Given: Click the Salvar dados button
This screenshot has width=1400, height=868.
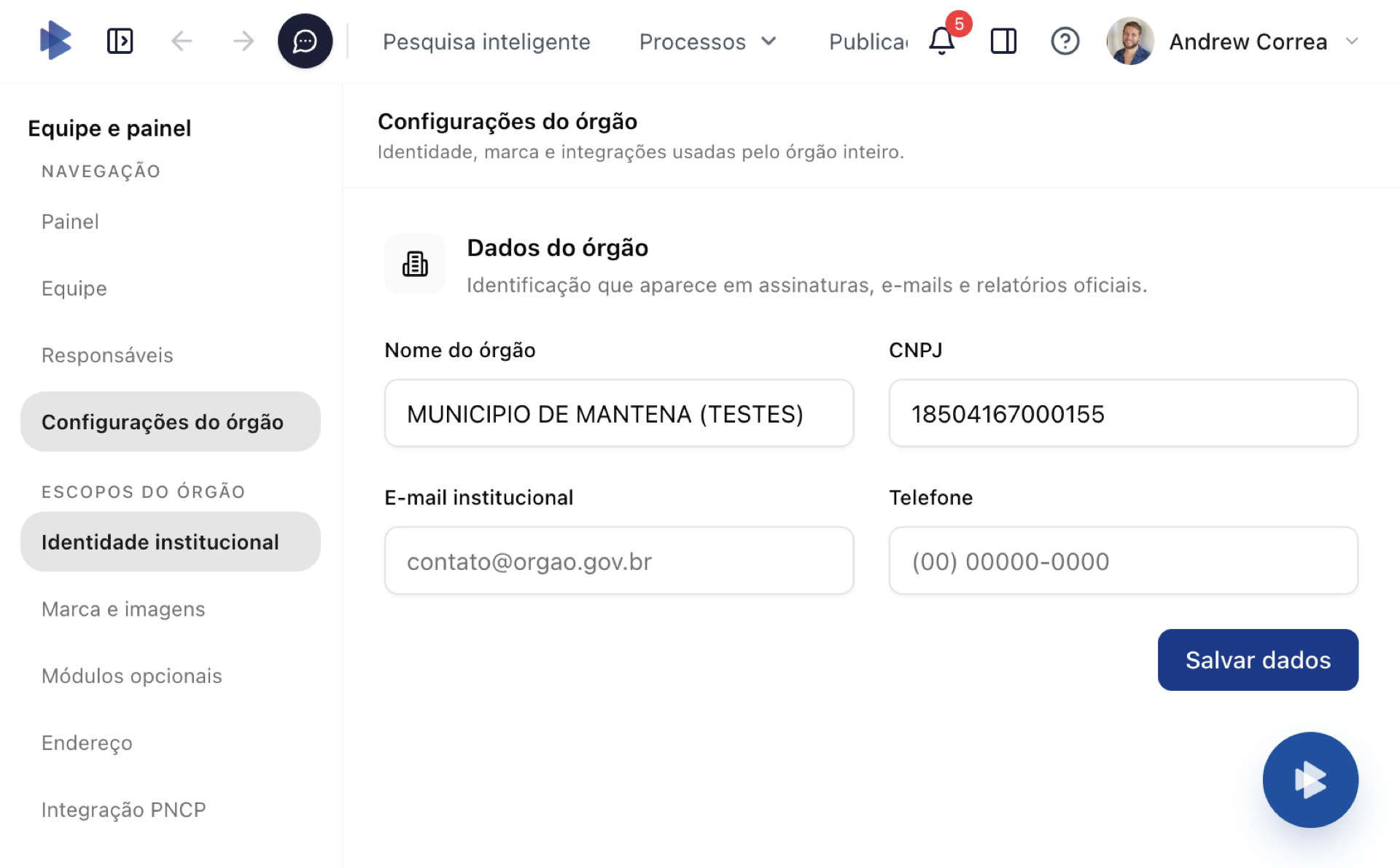Looking at the screenshot, I should (x=1257, y=660).
